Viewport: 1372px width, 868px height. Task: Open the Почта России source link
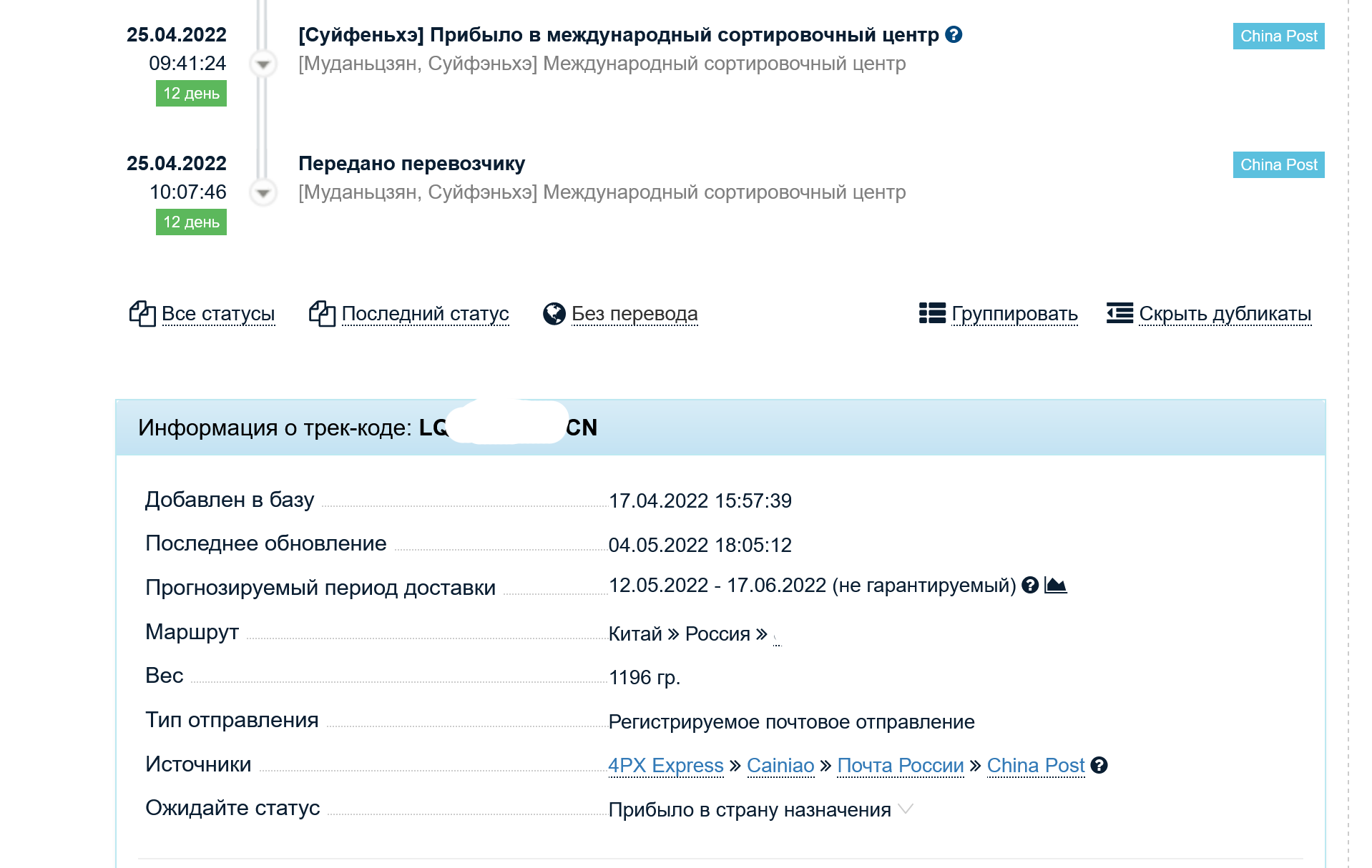coord(901,765)
